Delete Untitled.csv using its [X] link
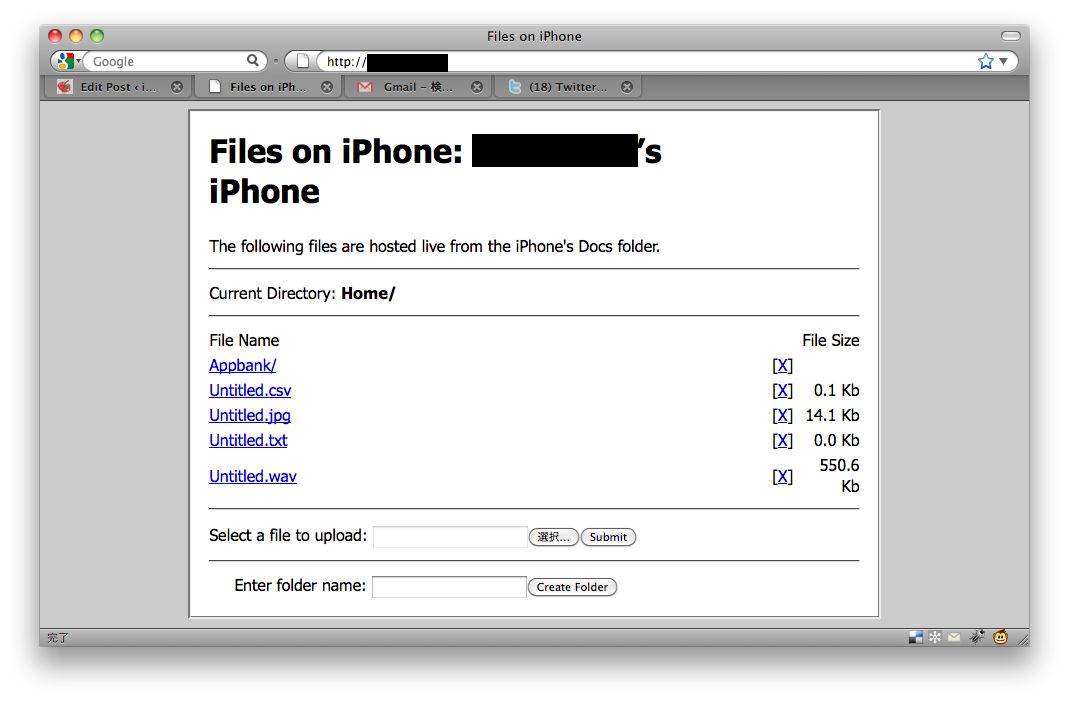 point(783,391)
